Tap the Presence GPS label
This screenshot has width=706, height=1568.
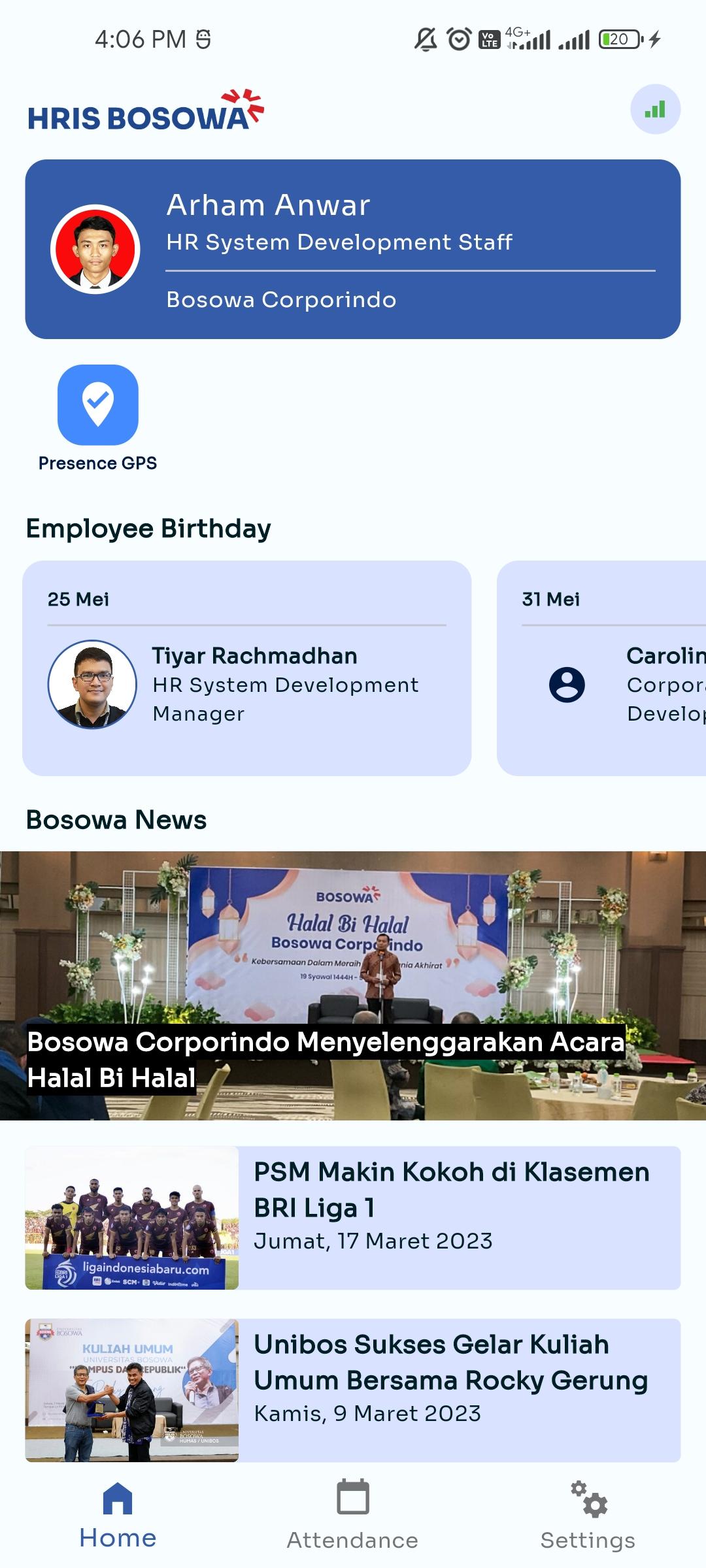tap(98, 463)
